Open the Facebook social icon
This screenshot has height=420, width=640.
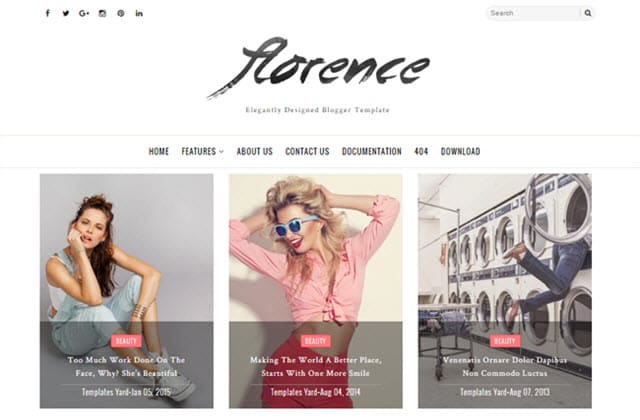[x=48, y=13]
